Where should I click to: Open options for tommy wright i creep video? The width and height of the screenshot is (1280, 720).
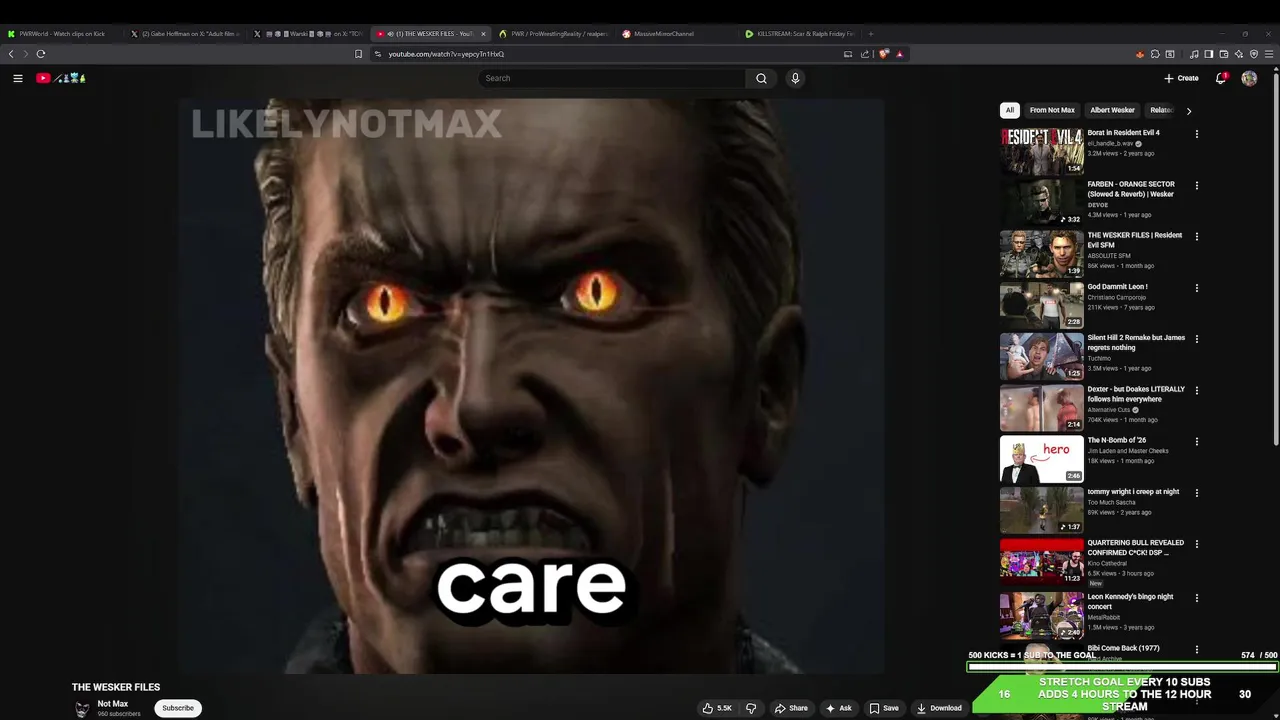click(1196, 493)
